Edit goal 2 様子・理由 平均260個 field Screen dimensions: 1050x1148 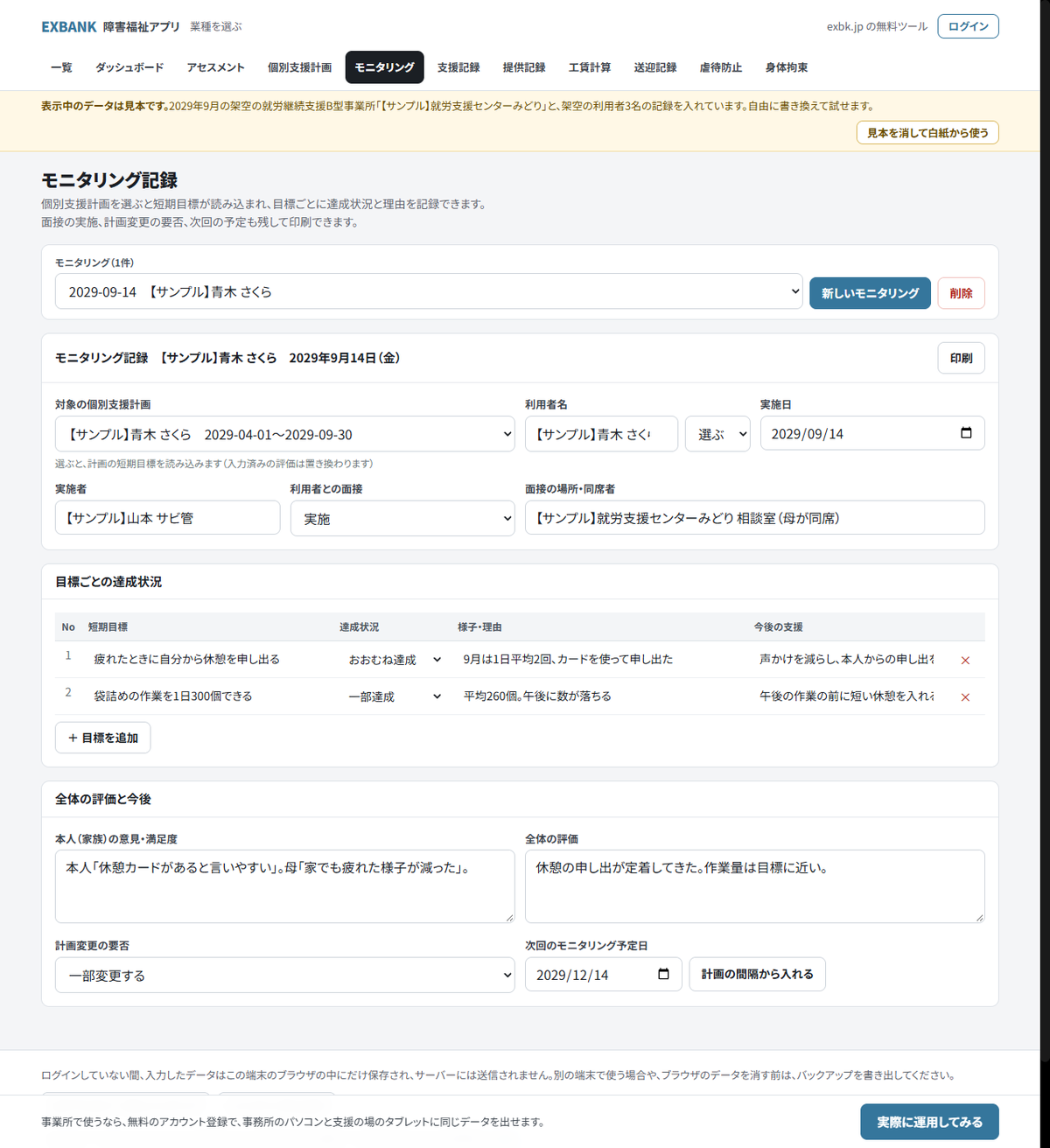pyautogui.click(x=602, y=696)
